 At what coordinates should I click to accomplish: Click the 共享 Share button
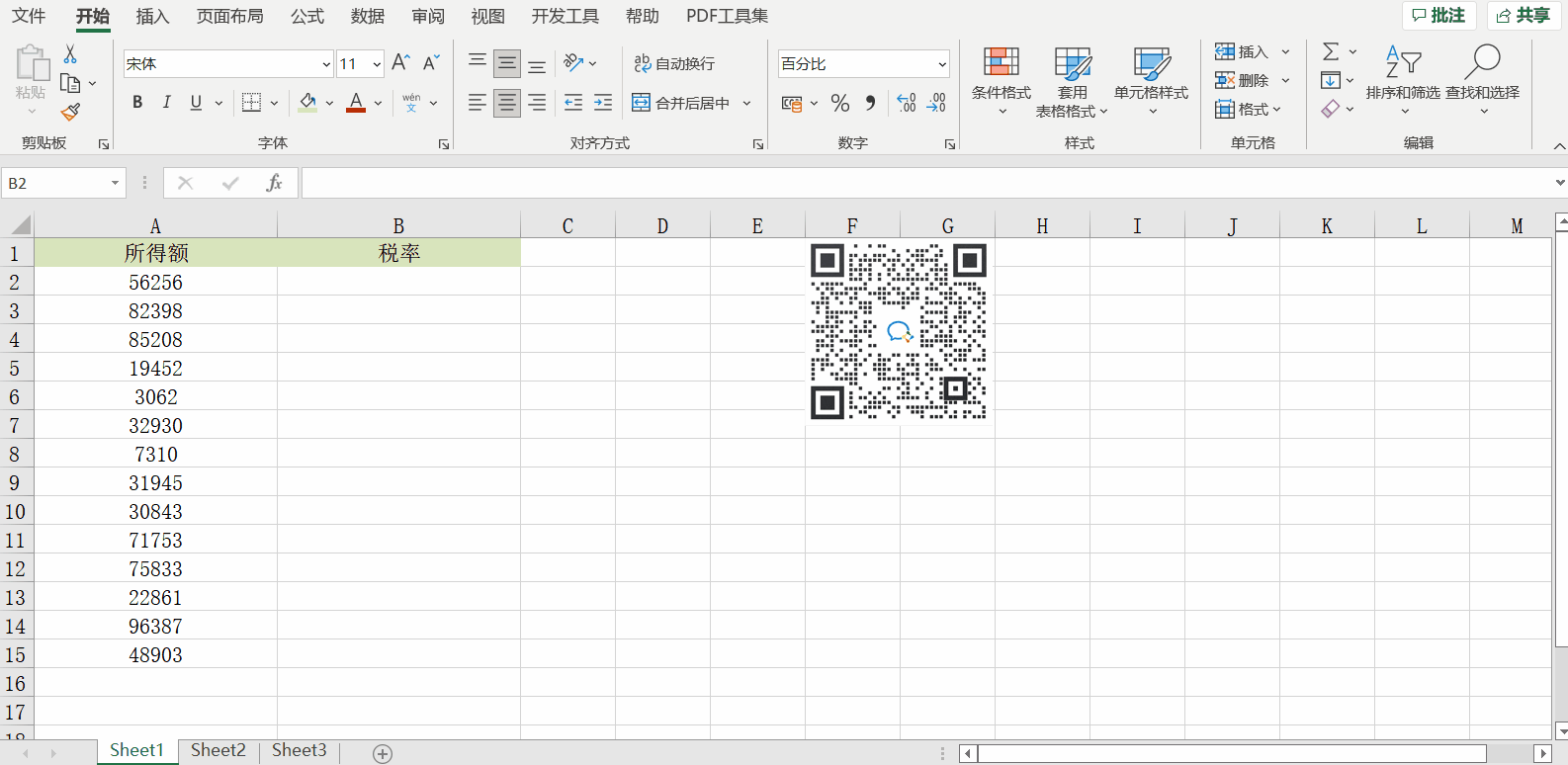[1524, 15]
